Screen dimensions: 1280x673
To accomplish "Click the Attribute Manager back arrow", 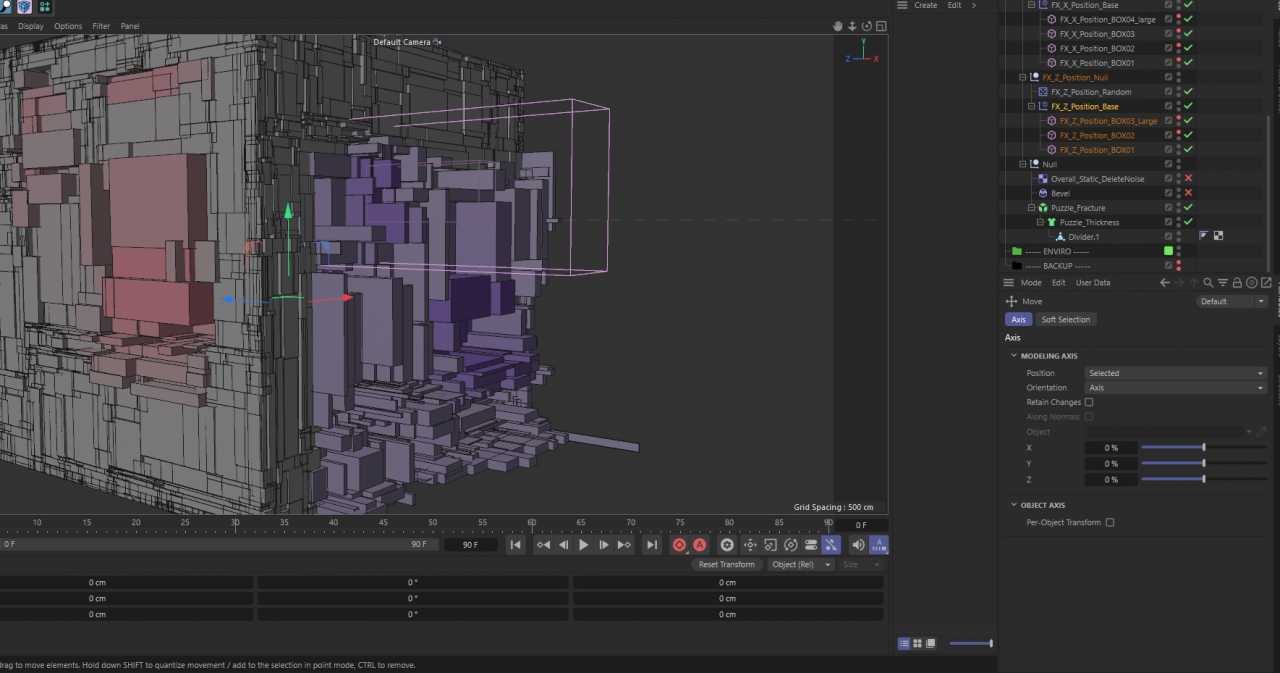I will tap(1165, 283).
